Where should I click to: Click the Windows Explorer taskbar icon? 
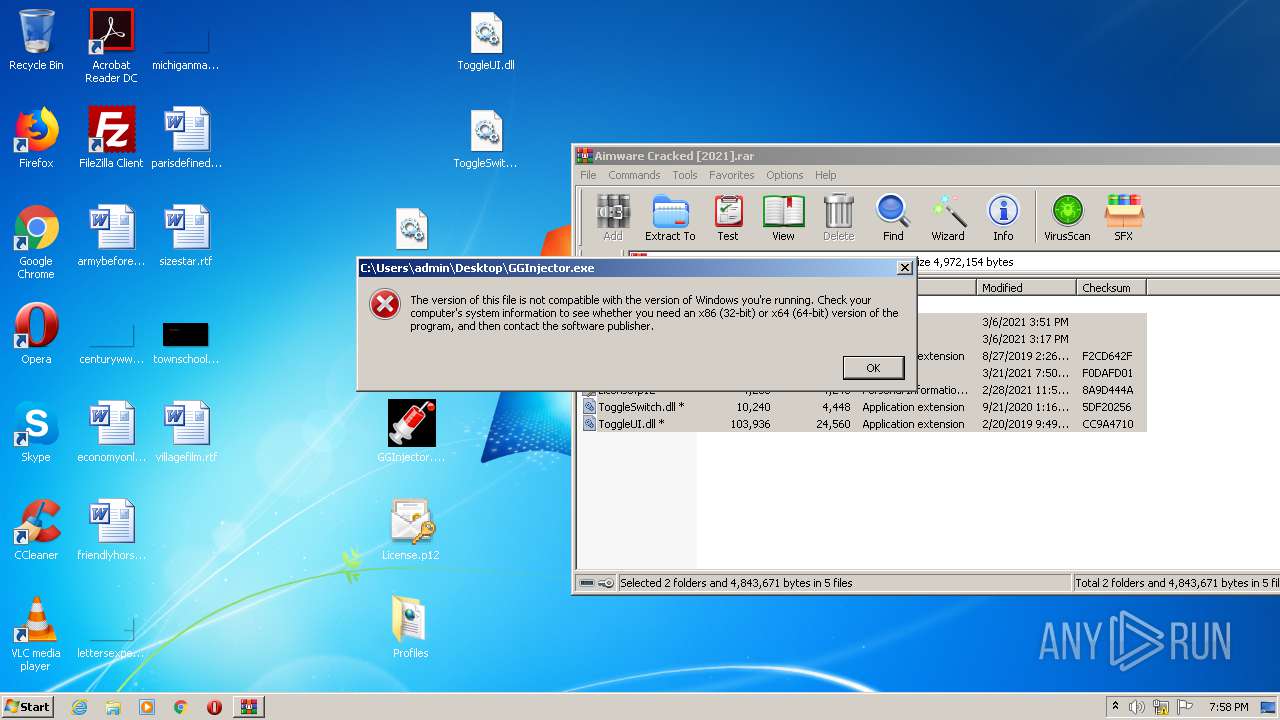(113, 707)
